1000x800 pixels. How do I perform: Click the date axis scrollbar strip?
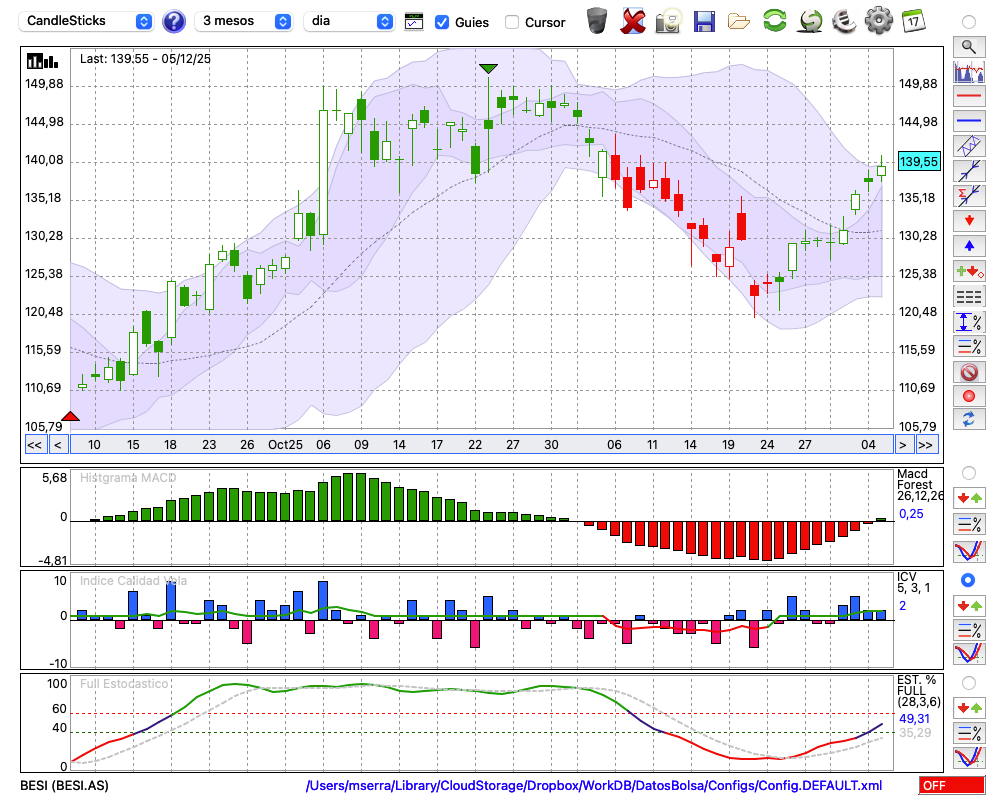482,445
